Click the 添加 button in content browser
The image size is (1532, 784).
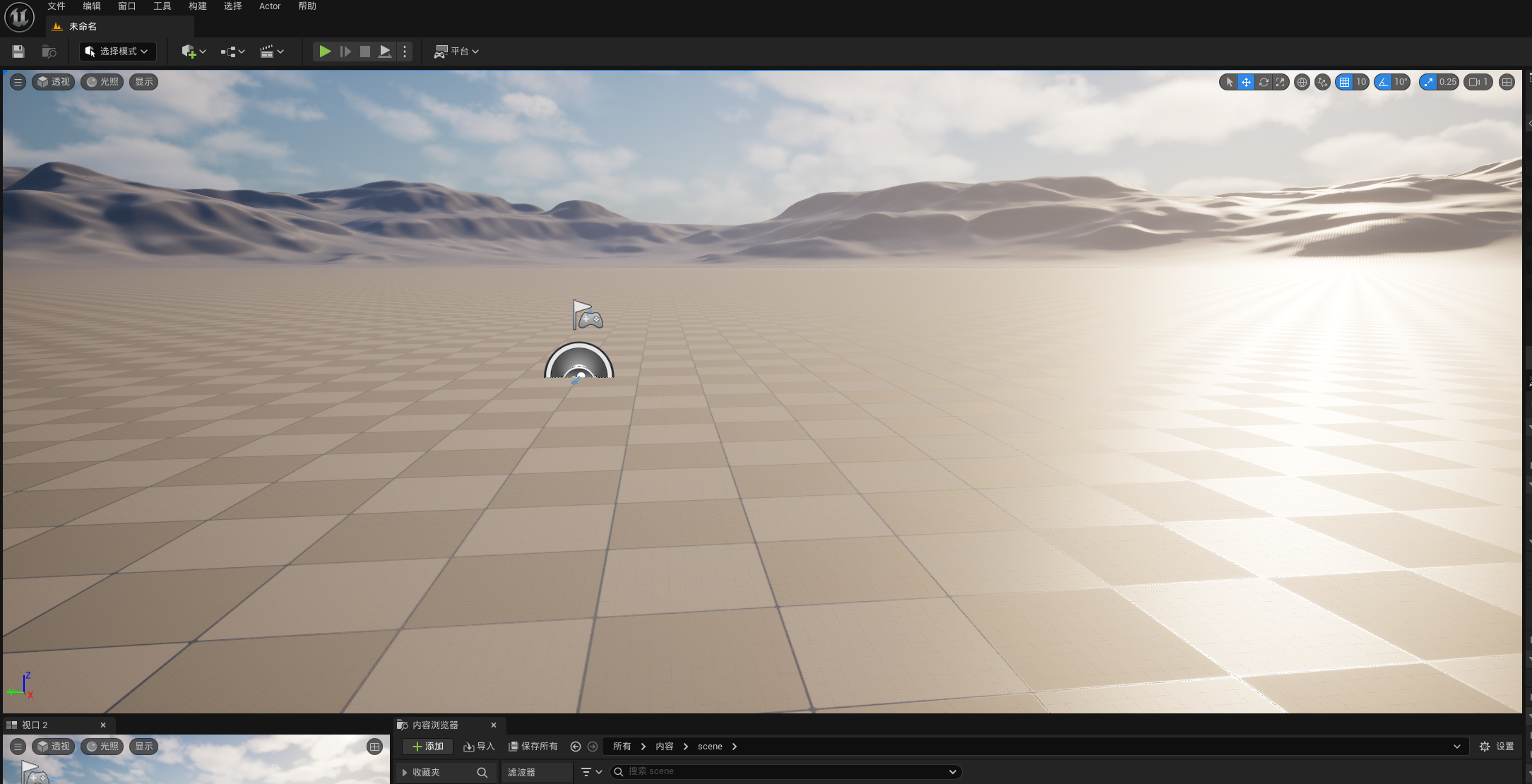click(x=428, y=747)
